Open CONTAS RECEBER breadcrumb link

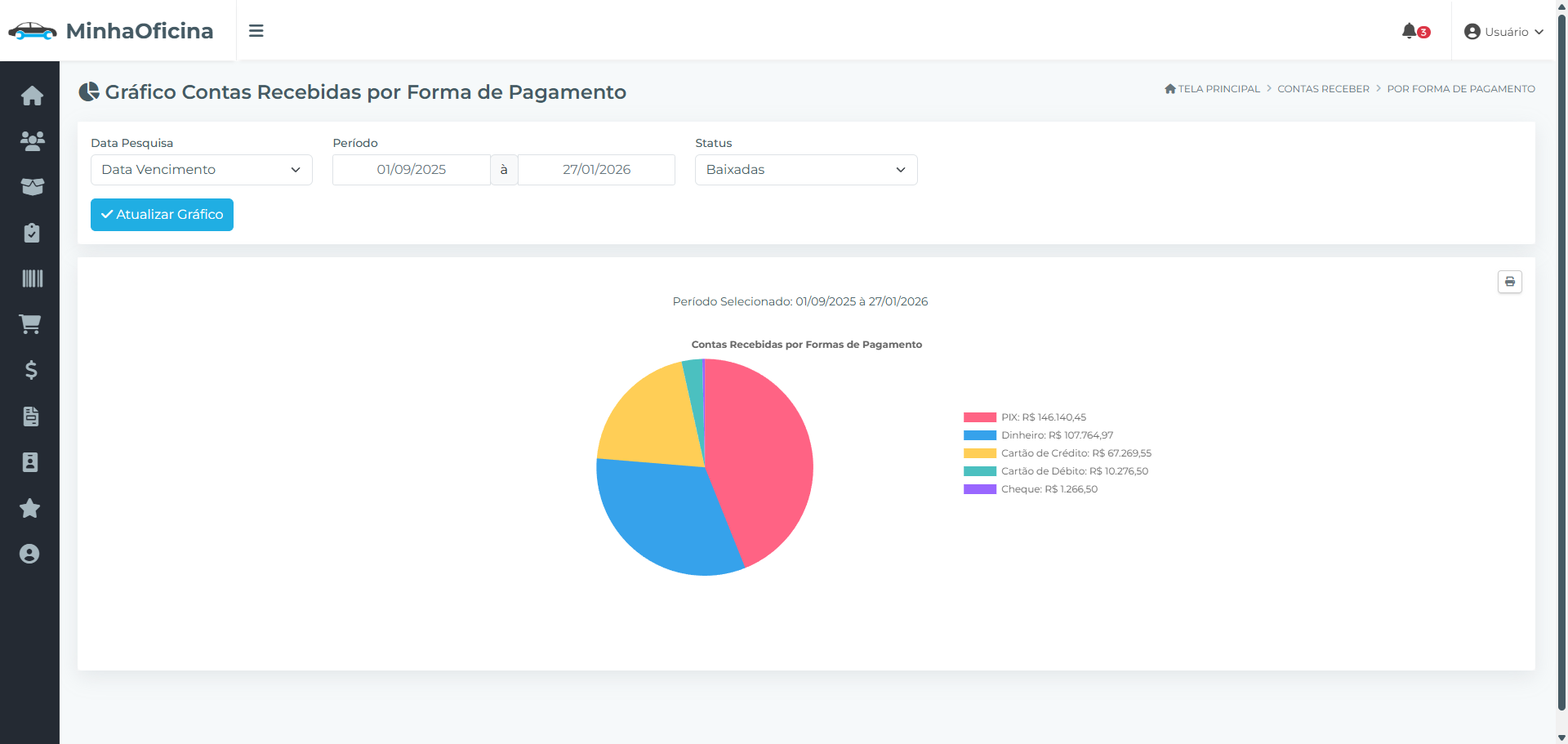(1323, 89)
